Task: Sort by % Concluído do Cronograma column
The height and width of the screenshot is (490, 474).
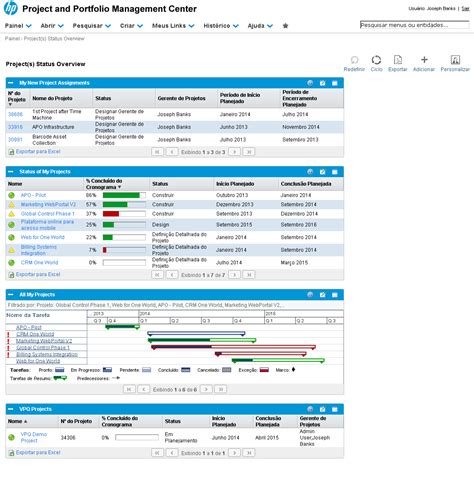Action: [104, 184]
